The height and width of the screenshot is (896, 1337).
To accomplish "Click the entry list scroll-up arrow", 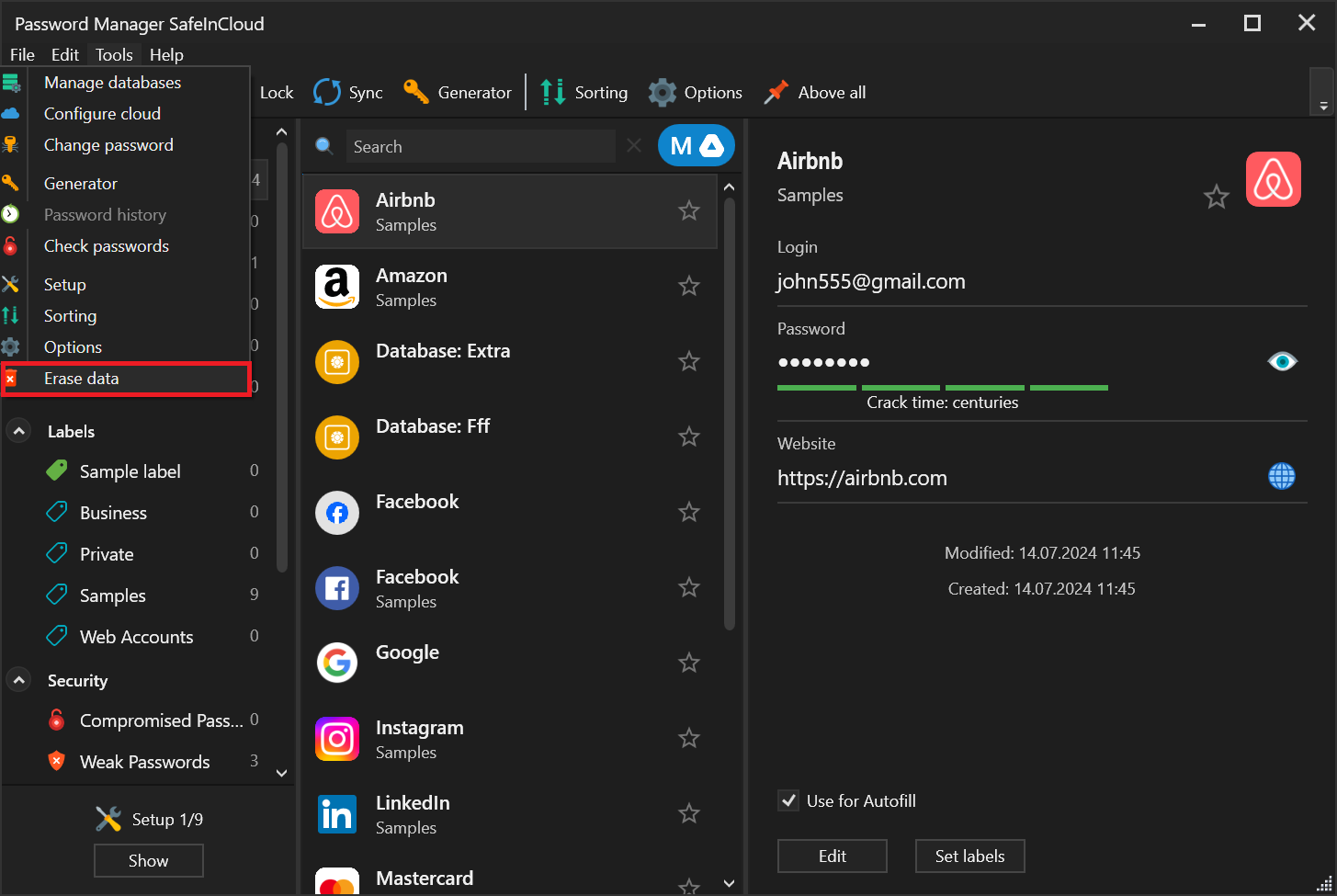I will point(730,187).
